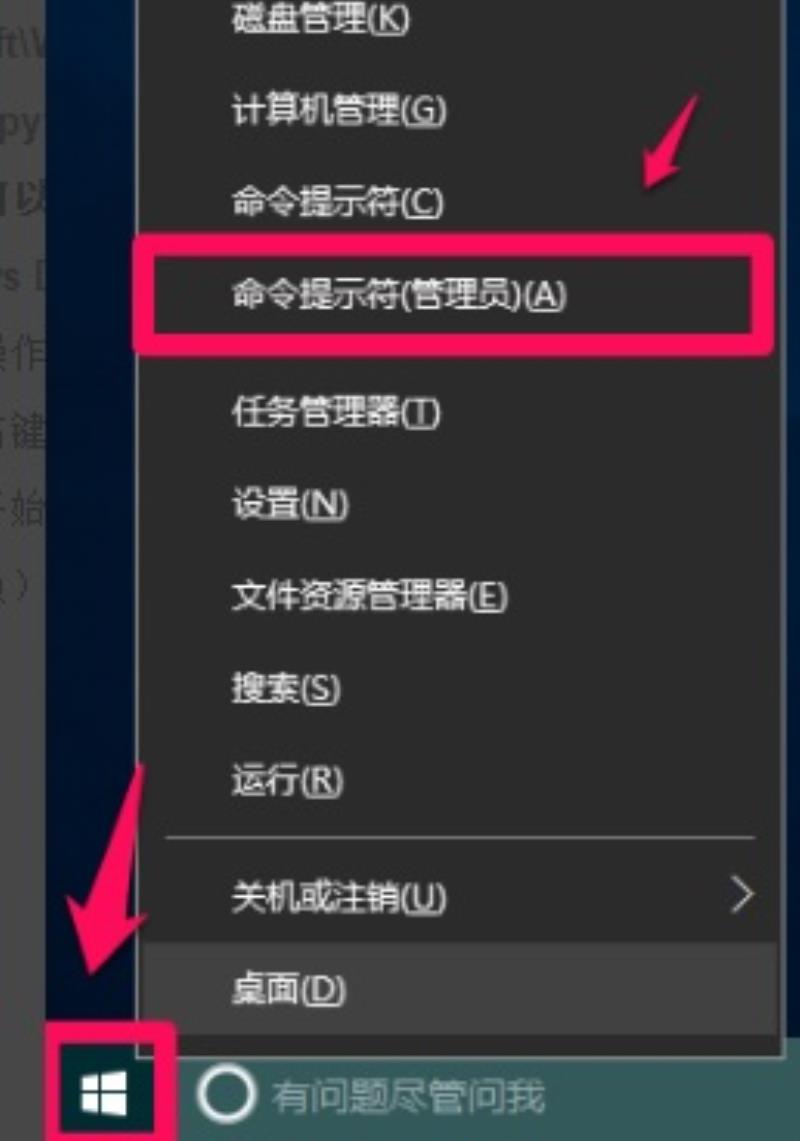Click the Windows Start logo button
800x1141 pixels.
pyautogui.click(x=104, y=1093)
